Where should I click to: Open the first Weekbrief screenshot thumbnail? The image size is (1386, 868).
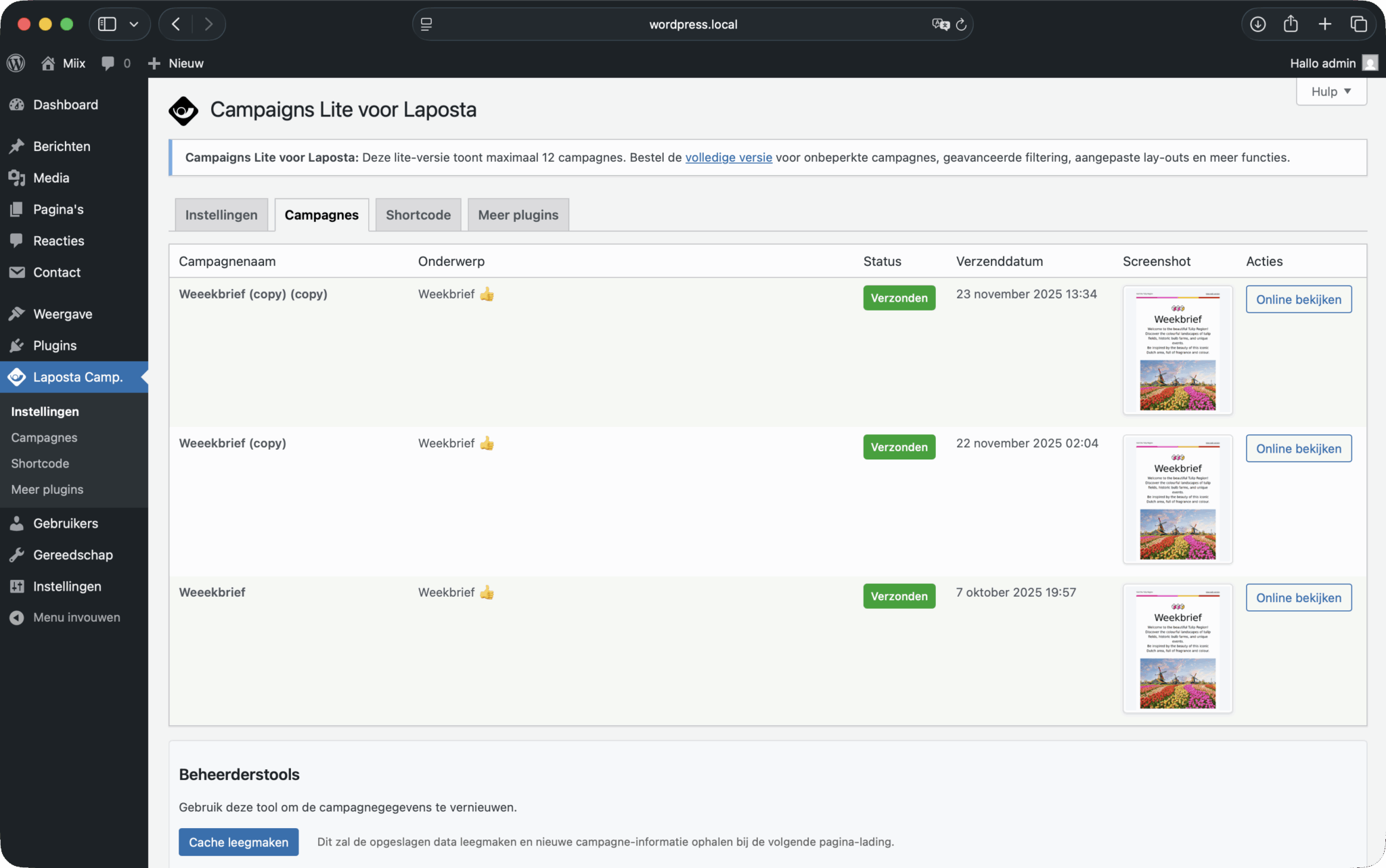(x=1177, y=350)
